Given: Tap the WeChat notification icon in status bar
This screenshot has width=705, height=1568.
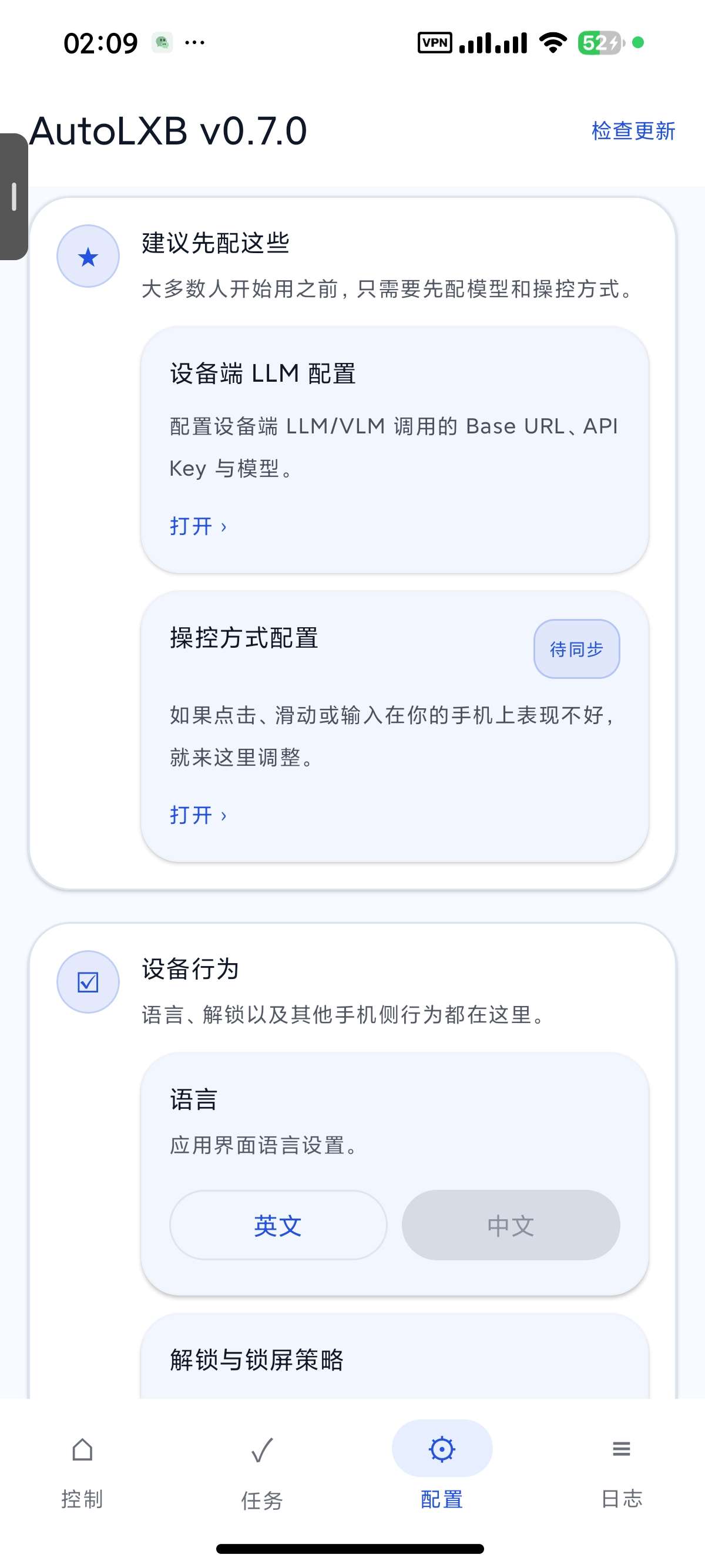Looking at the screenshot, I should click(x=162, y=43).
